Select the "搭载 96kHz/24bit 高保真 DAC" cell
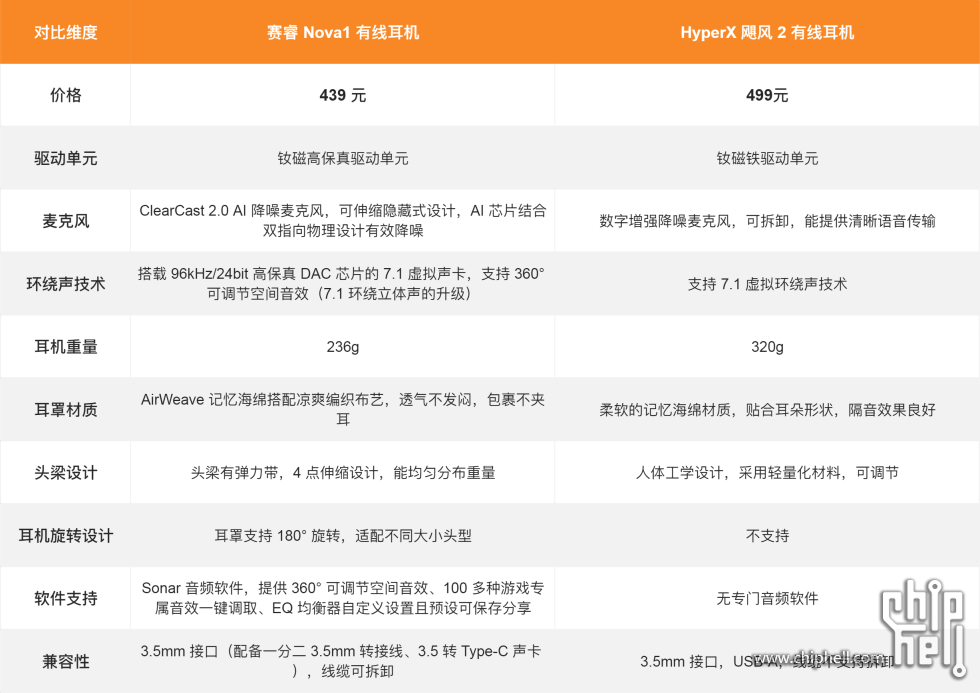The image size is (980, 693). [x=342, y=284]
